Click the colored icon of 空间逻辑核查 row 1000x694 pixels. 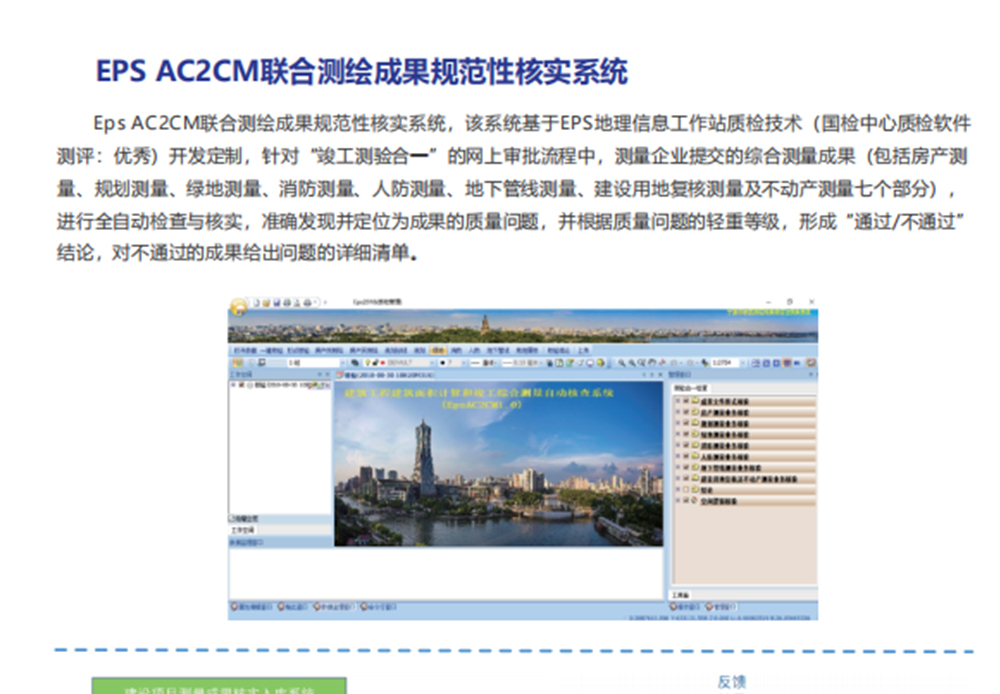pos(694,500)
